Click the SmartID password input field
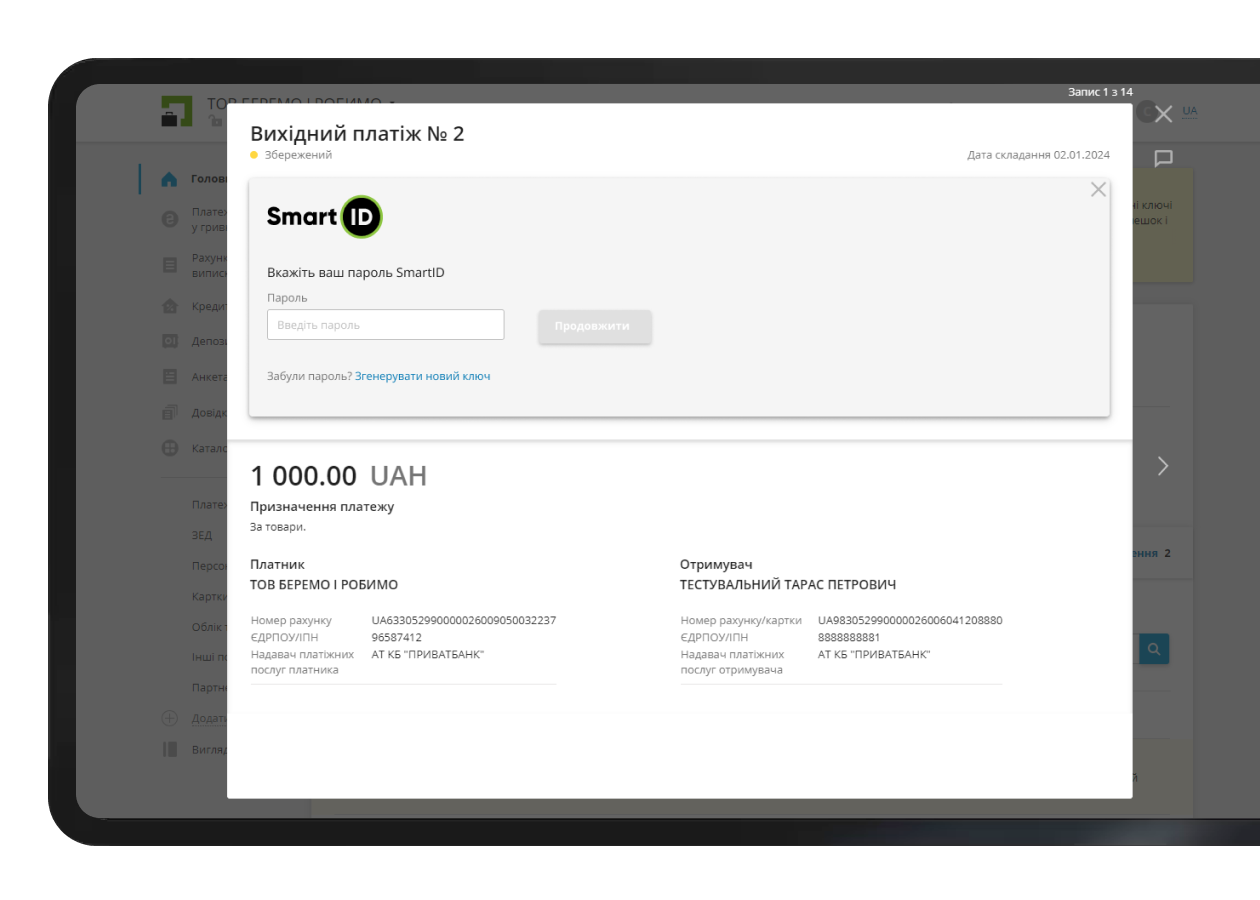The image size is (1260, 900). (x=387, y=325)
